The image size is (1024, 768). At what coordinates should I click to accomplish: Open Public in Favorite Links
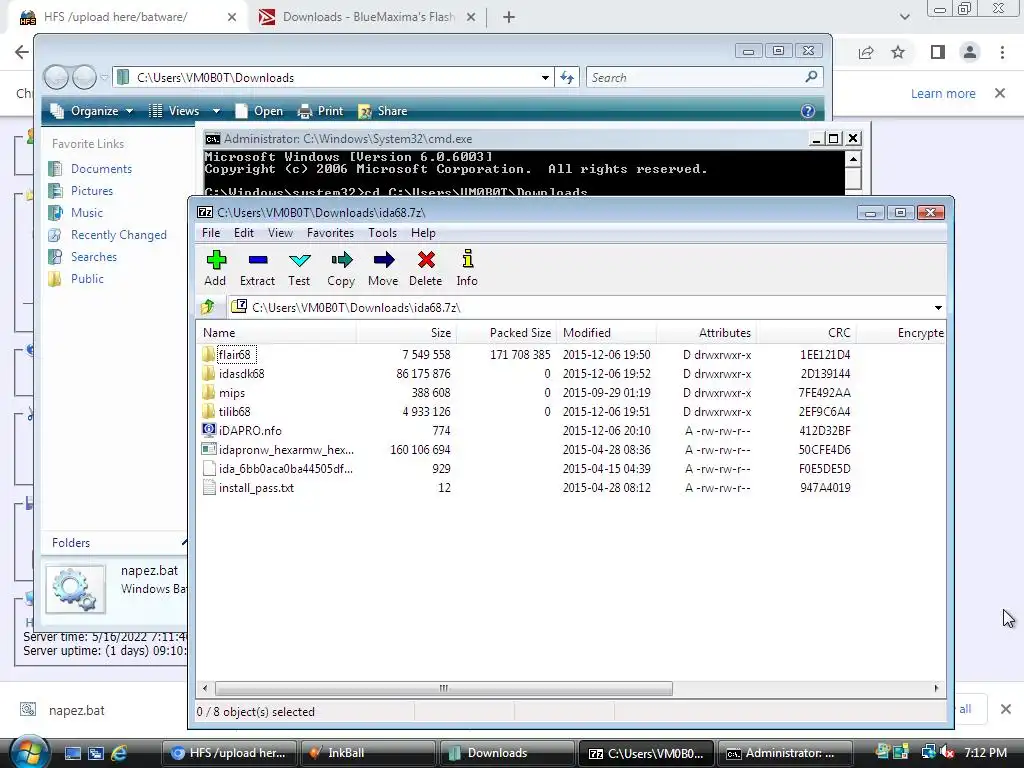(87, 279)
